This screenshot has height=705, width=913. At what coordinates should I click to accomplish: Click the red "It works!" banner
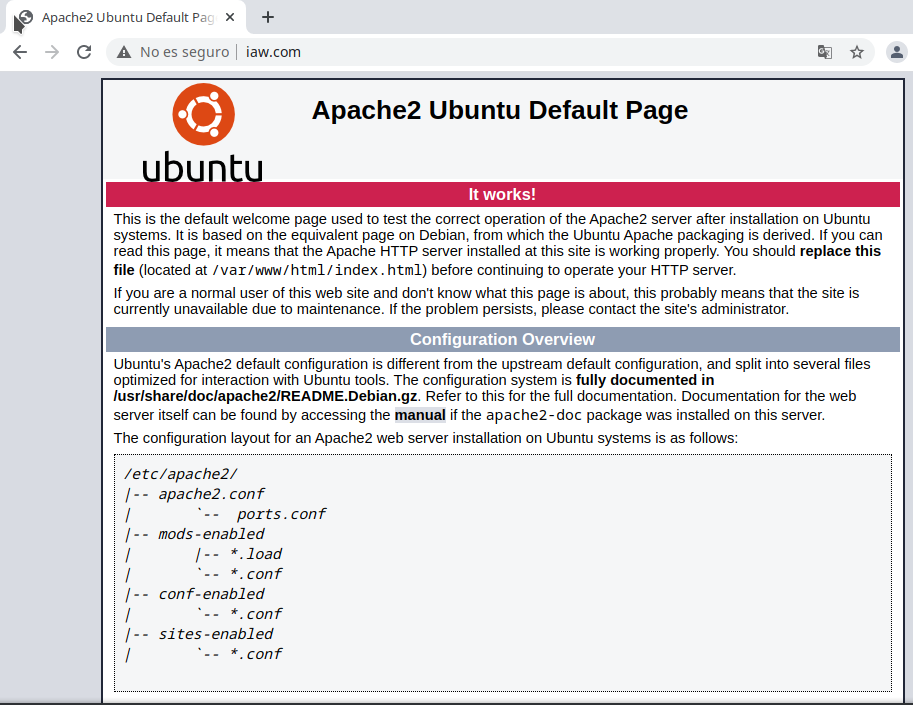click(502, 194)
